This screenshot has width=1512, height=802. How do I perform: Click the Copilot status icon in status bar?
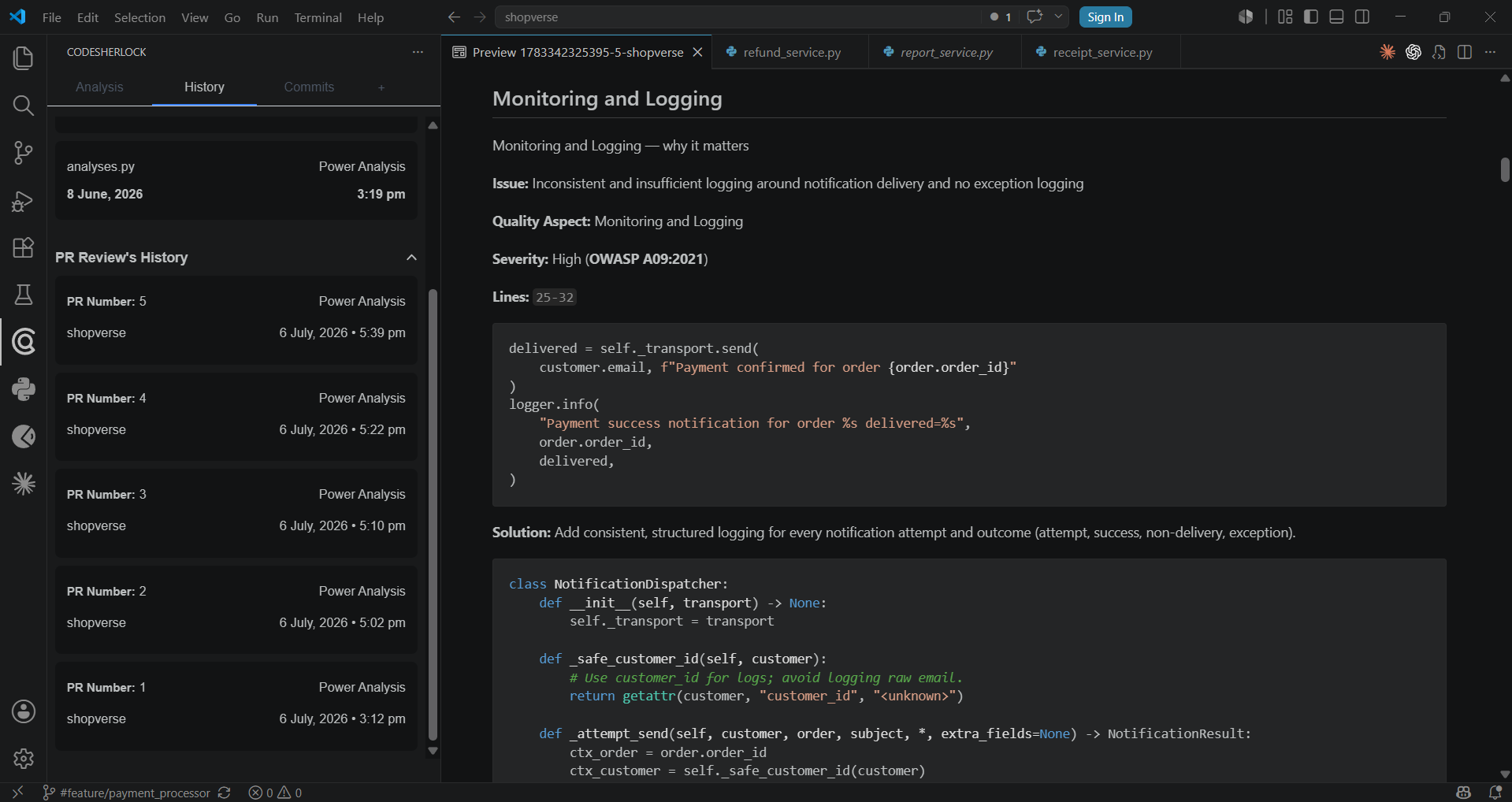pos(1464,793)
